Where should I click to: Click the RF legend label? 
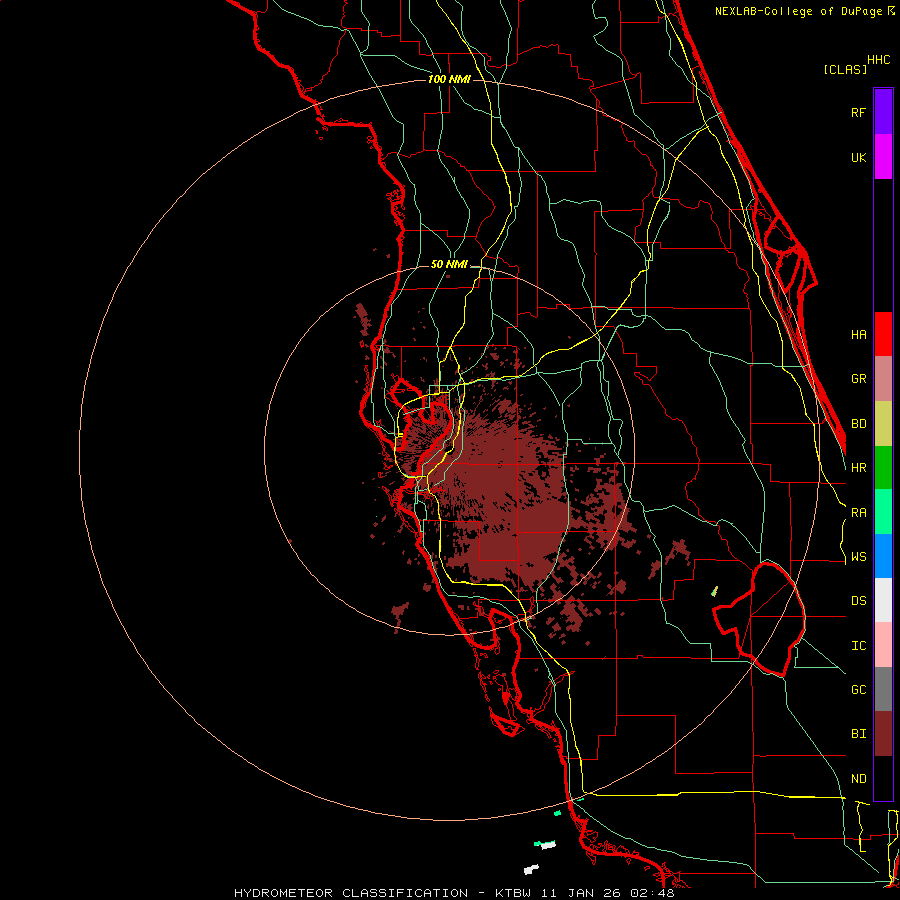pyautogui.click(x=858, y=112)
